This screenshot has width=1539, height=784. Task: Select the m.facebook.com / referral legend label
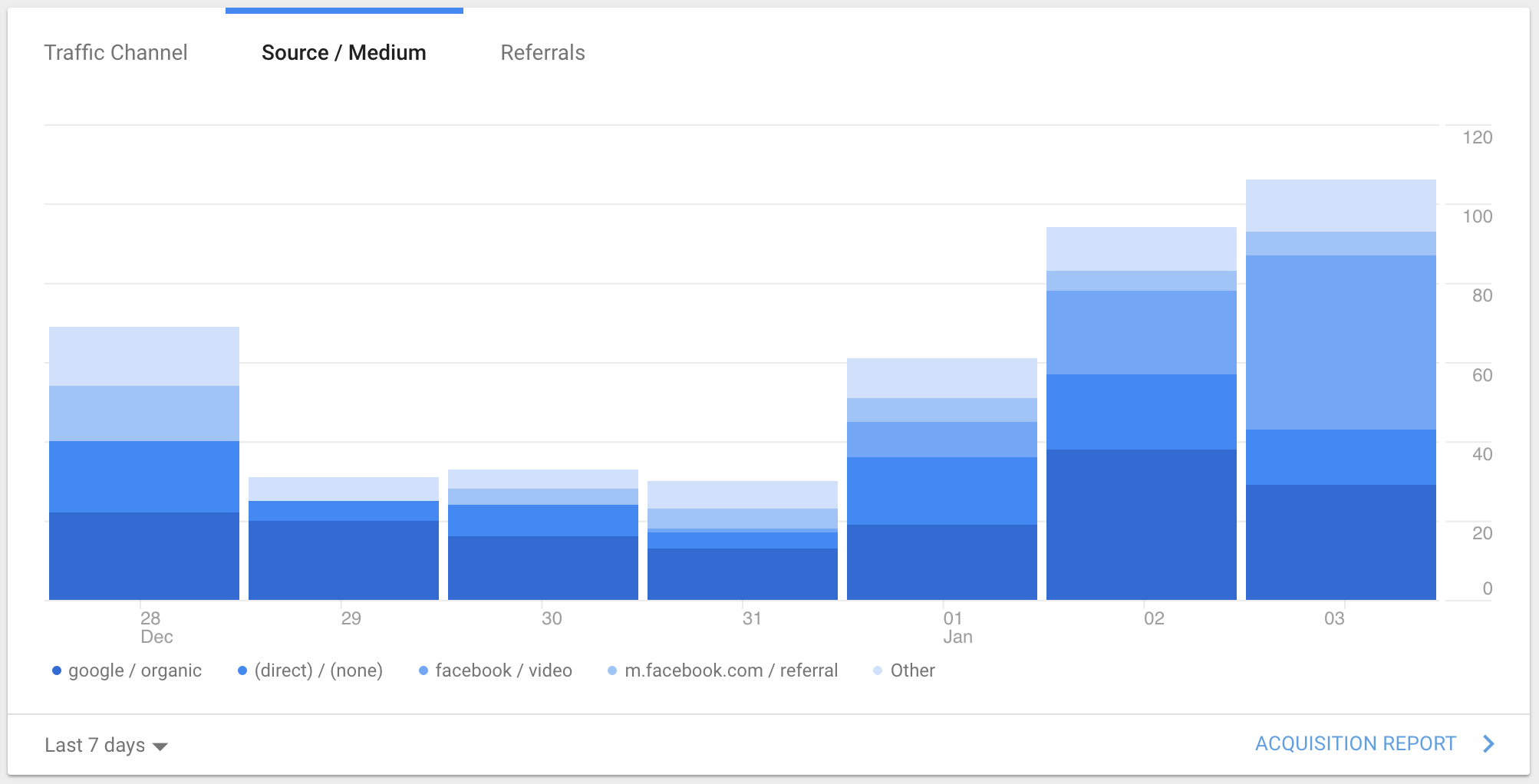tap(731, 670)
